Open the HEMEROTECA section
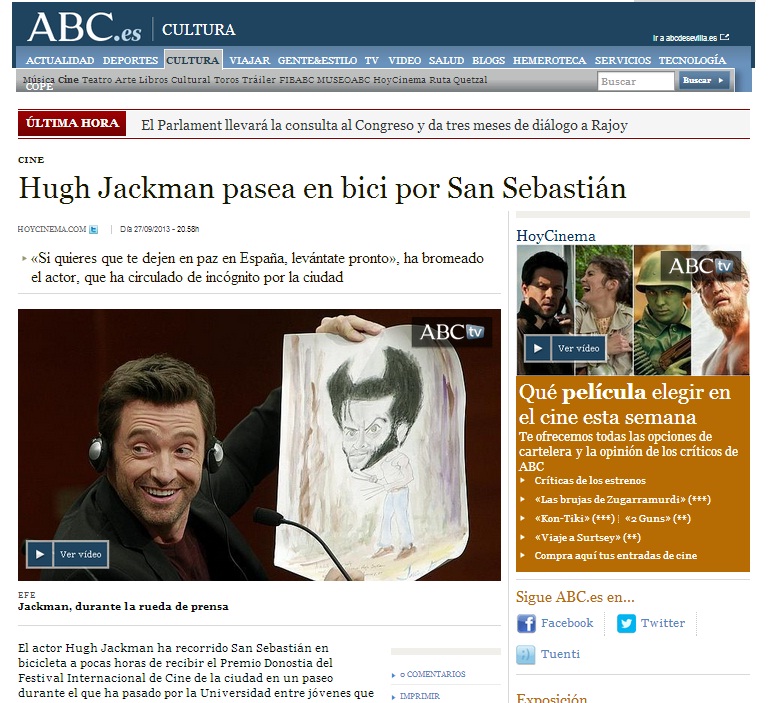 tap(549, 61)
